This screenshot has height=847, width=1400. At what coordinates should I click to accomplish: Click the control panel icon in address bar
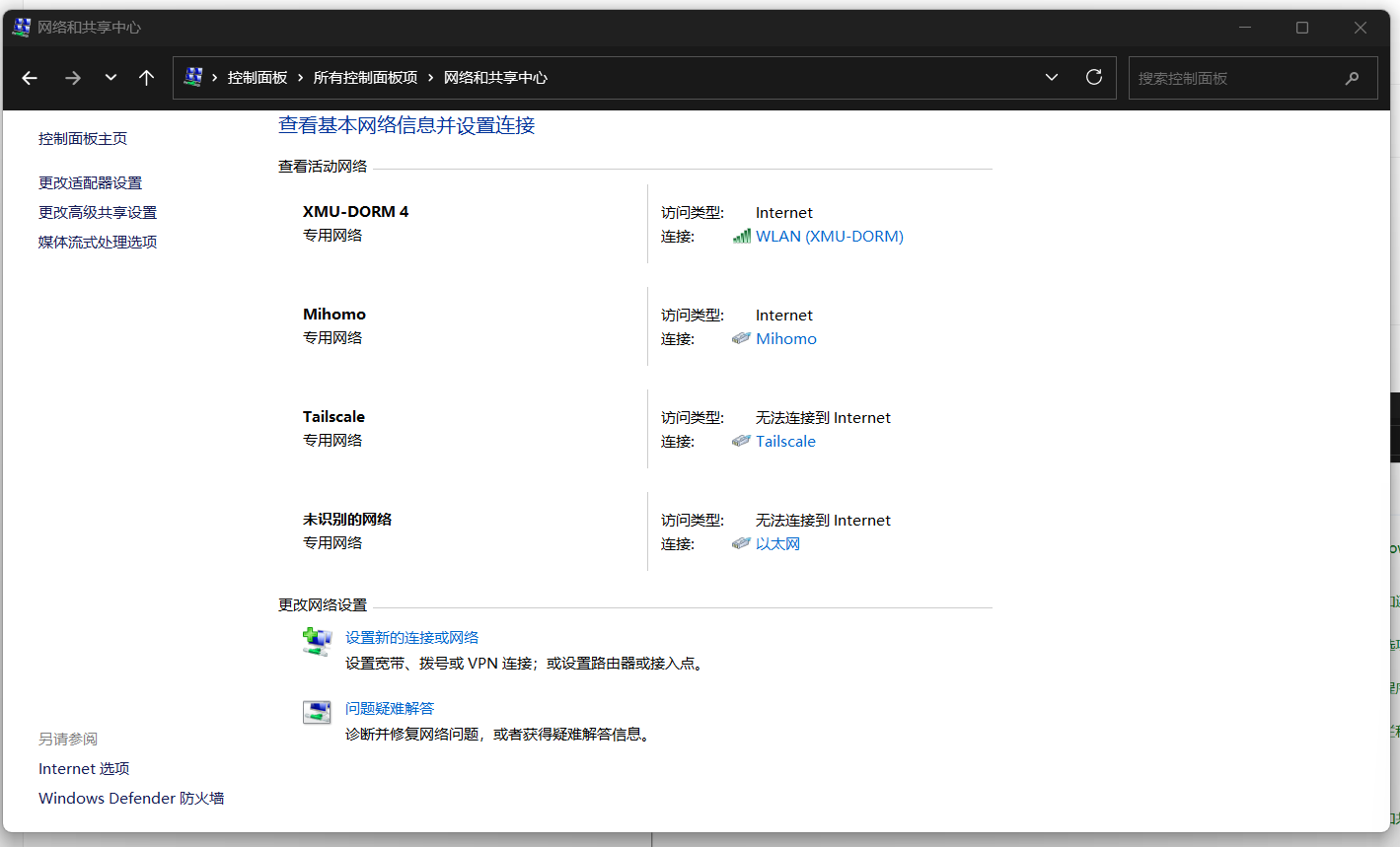(193, 77)
